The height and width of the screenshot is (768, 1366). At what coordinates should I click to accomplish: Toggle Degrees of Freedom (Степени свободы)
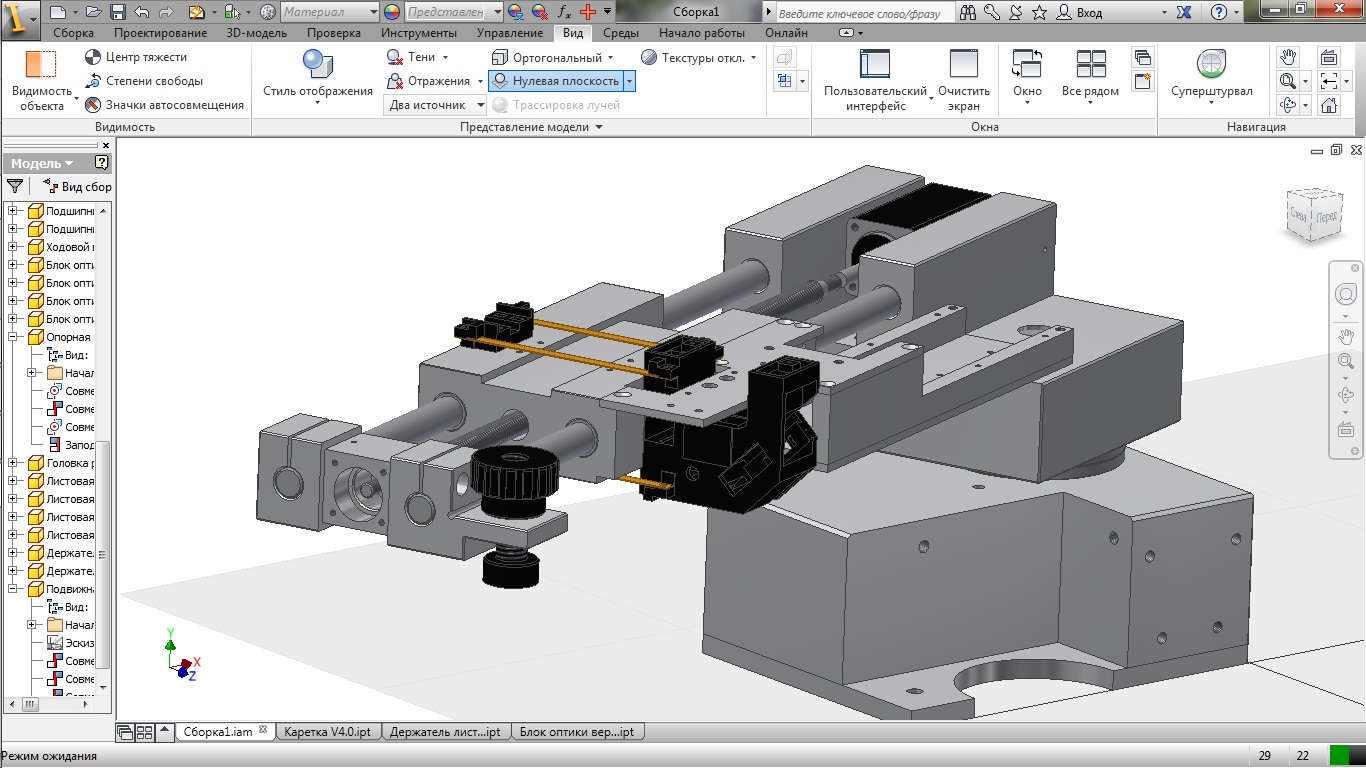click(93, 81)
